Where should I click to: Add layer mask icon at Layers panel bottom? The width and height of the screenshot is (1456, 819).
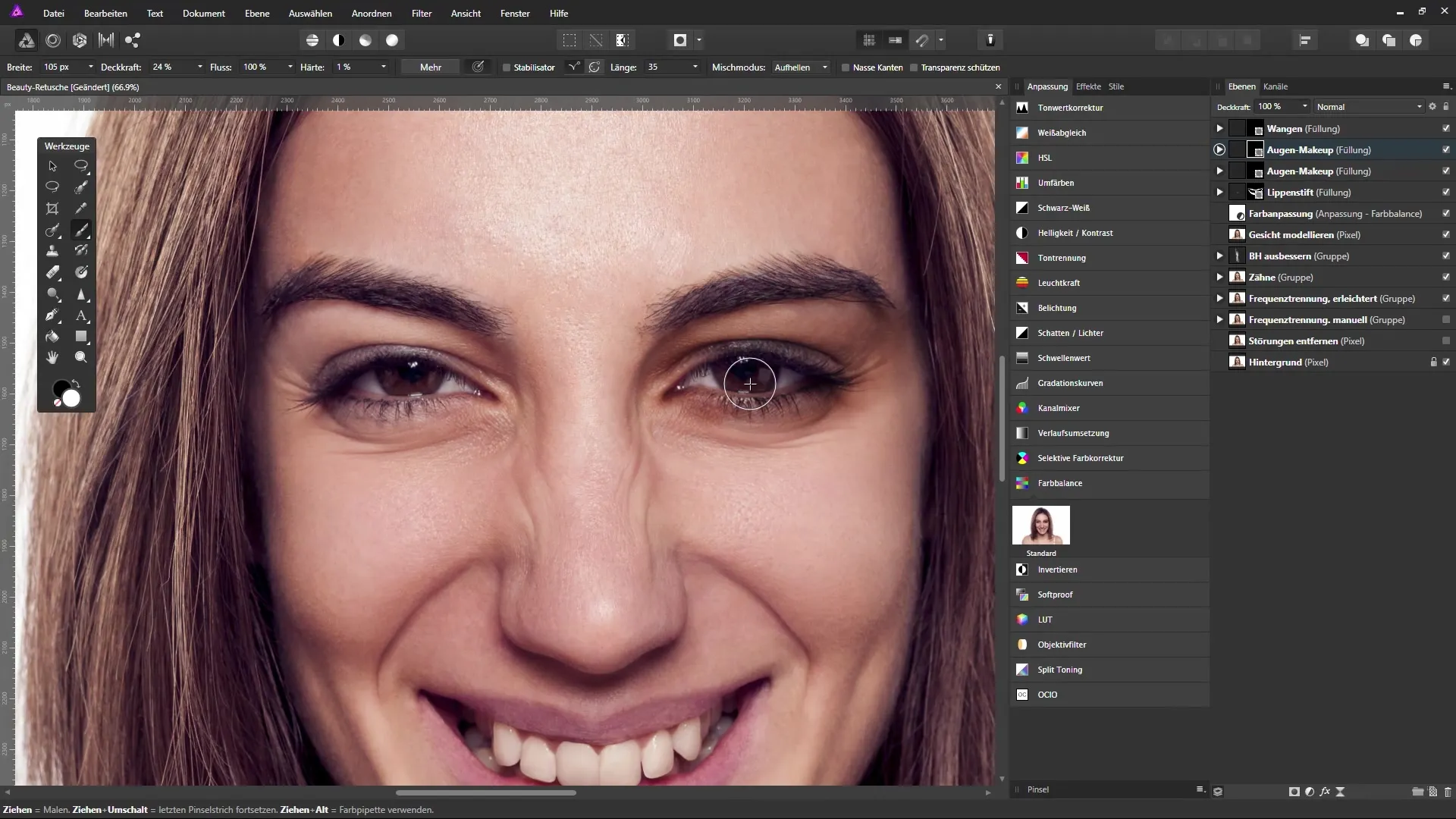point(1294,791)
